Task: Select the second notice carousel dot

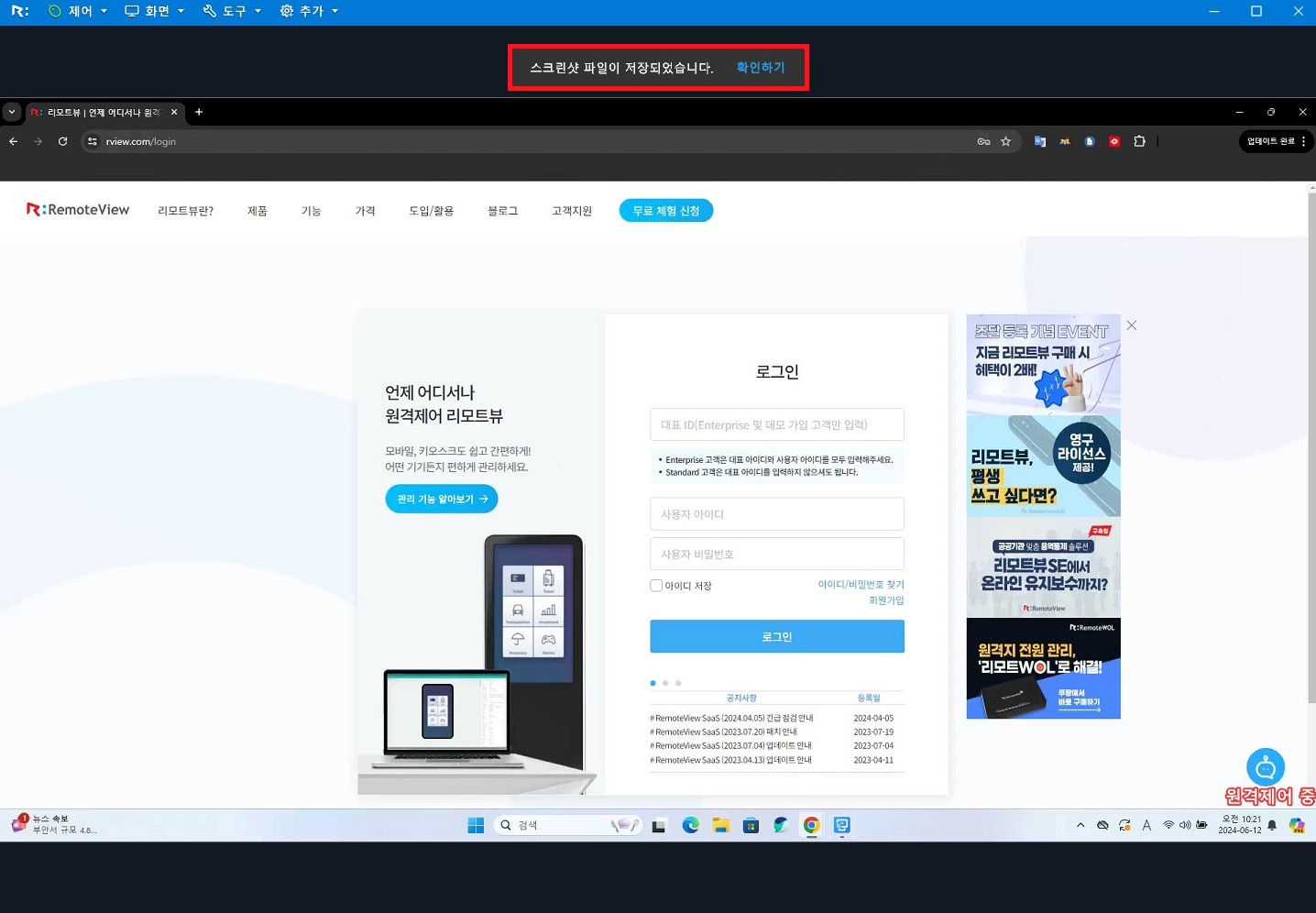Action: [x=665, y=683]
